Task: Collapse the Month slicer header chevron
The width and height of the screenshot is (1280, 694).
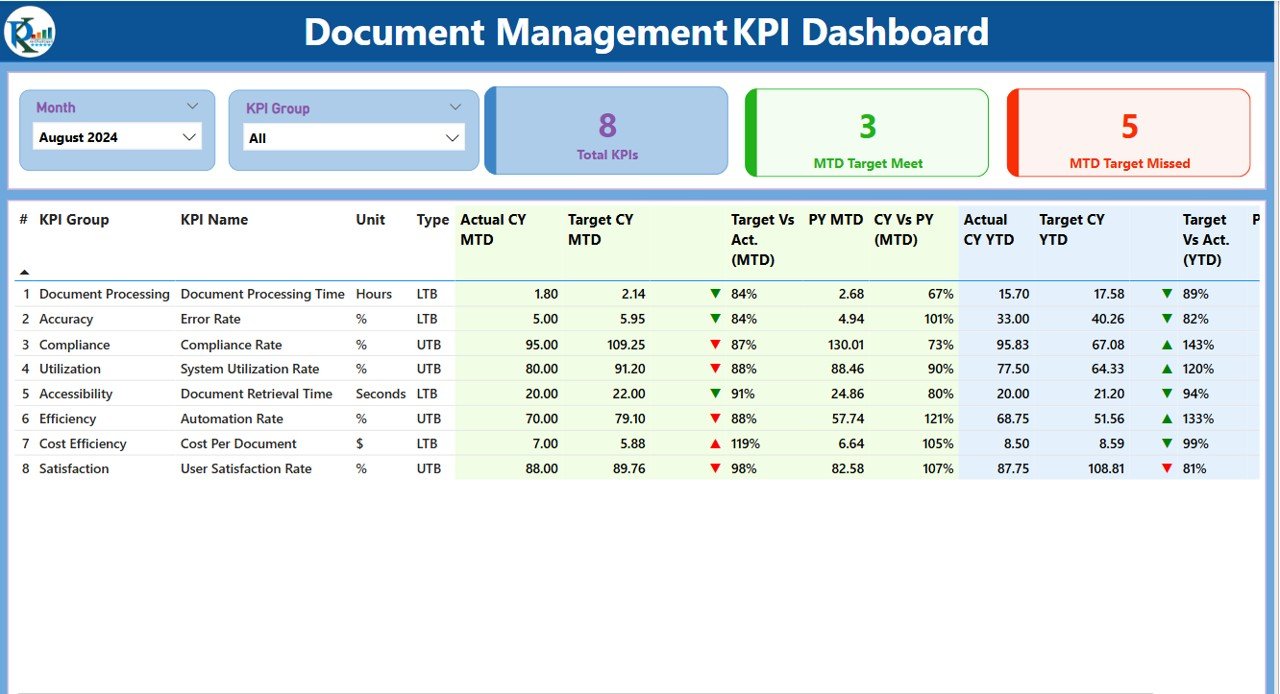Action: click(x=192, y=106)
